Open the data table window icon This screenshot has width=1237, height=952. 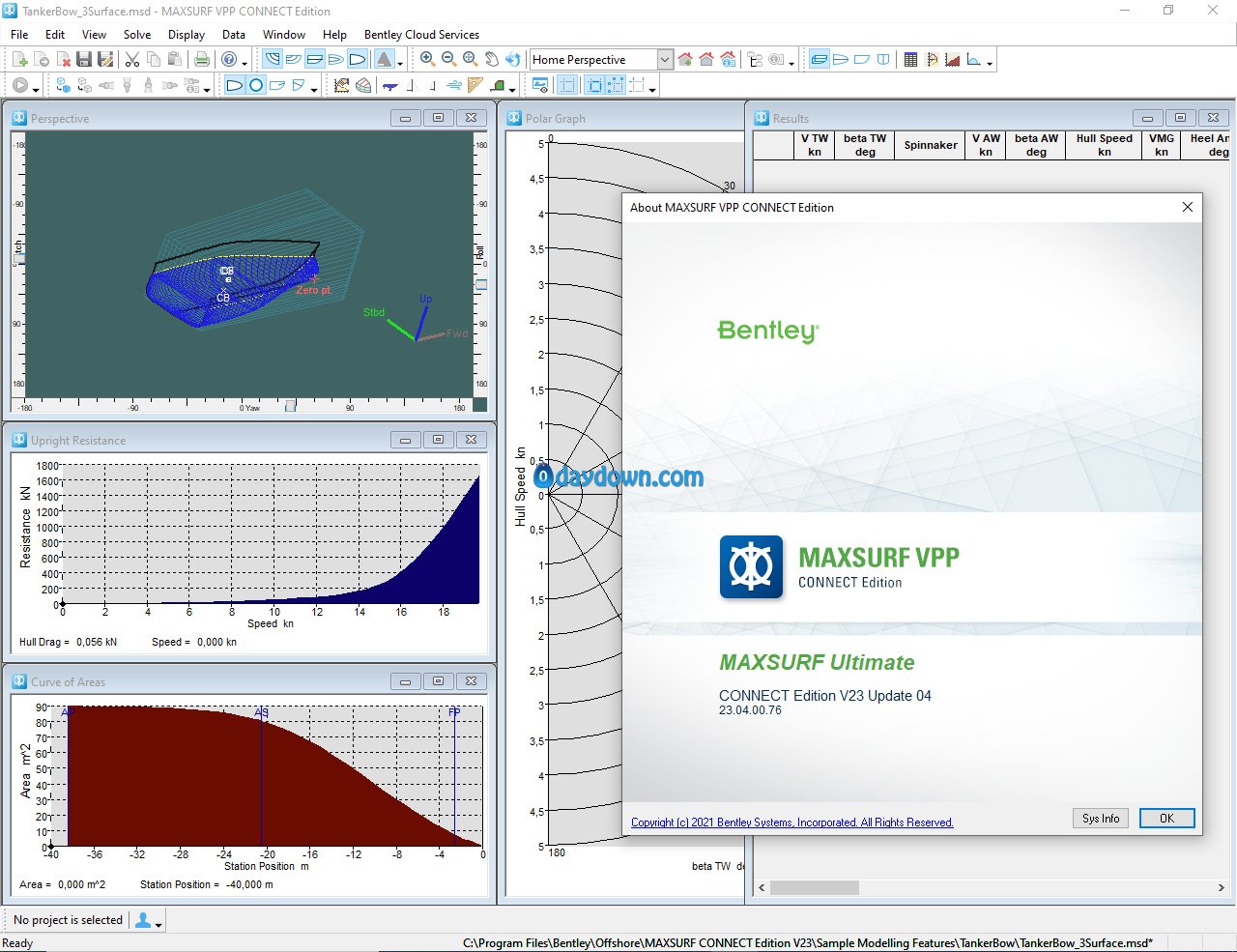[910, 59]
